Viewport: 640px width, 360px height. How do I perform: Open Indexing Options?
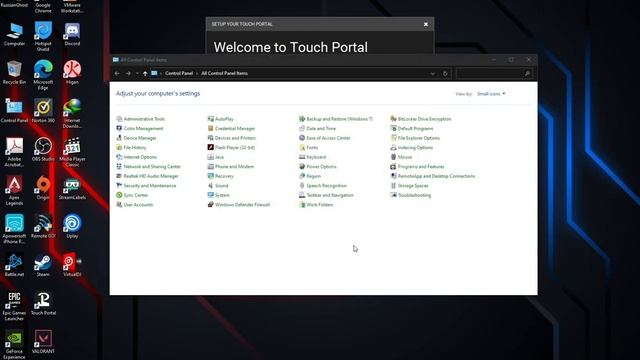tap(411, 147)
